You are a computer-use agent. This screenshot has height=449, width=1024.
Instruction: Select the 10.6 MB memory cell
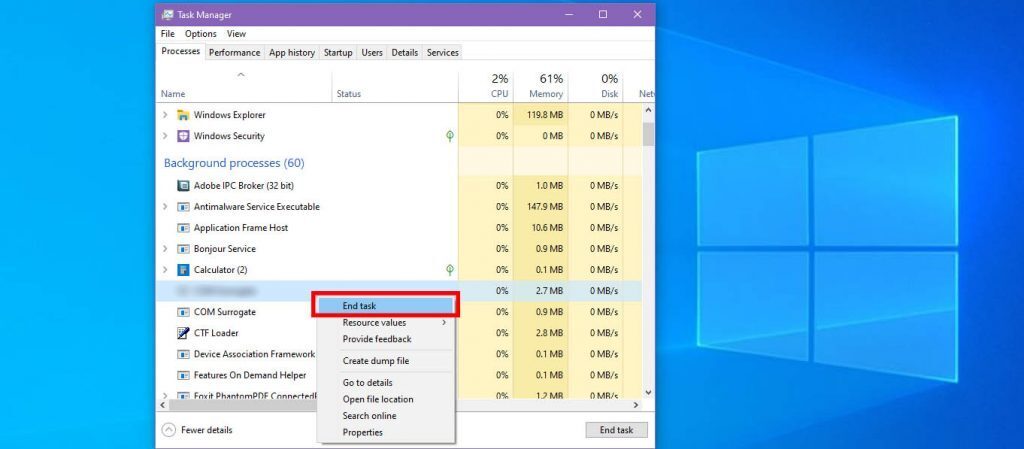tap(541, 228)
